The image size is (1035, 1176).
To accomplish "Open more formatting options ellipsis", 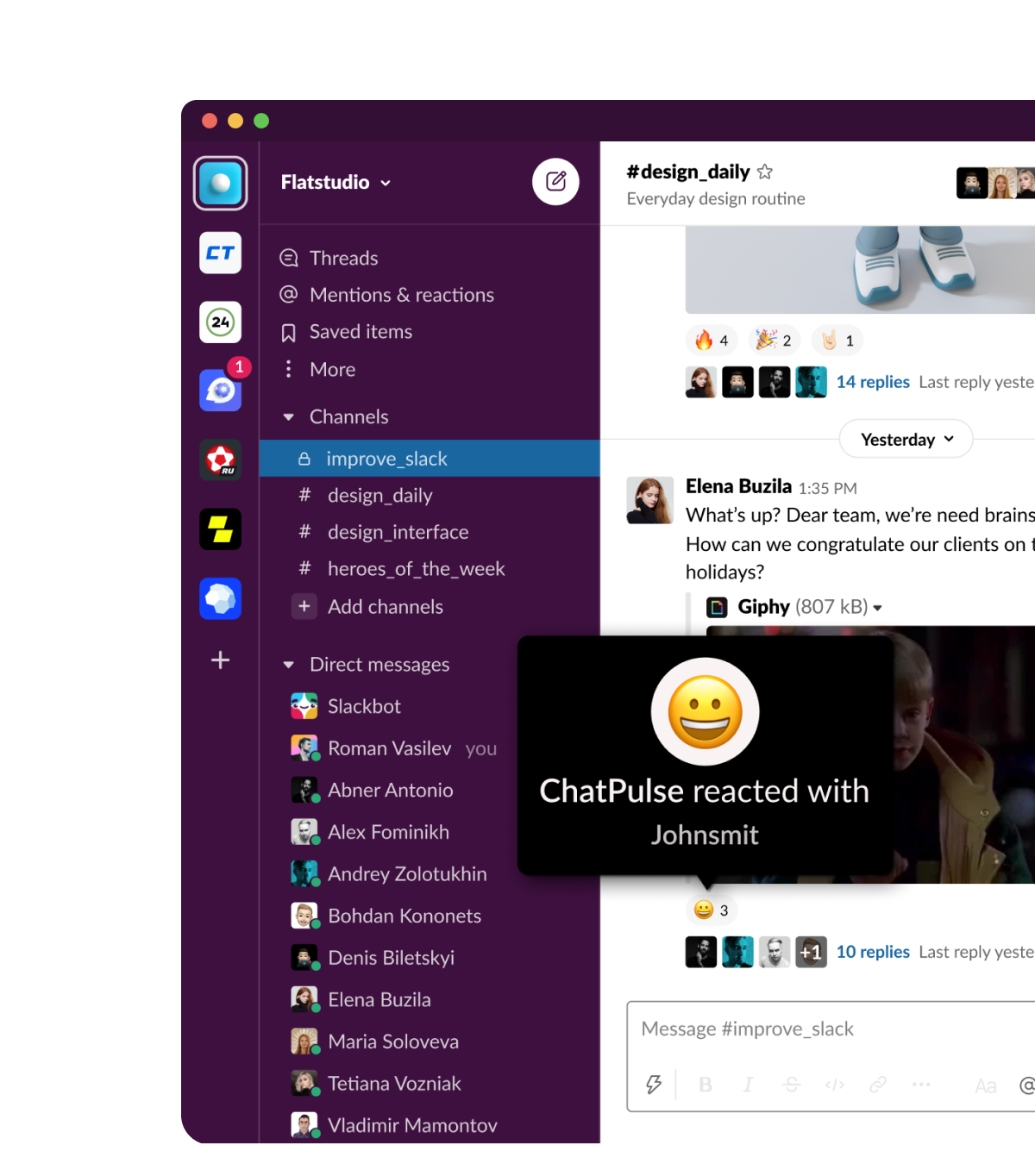I will 921,1085.
